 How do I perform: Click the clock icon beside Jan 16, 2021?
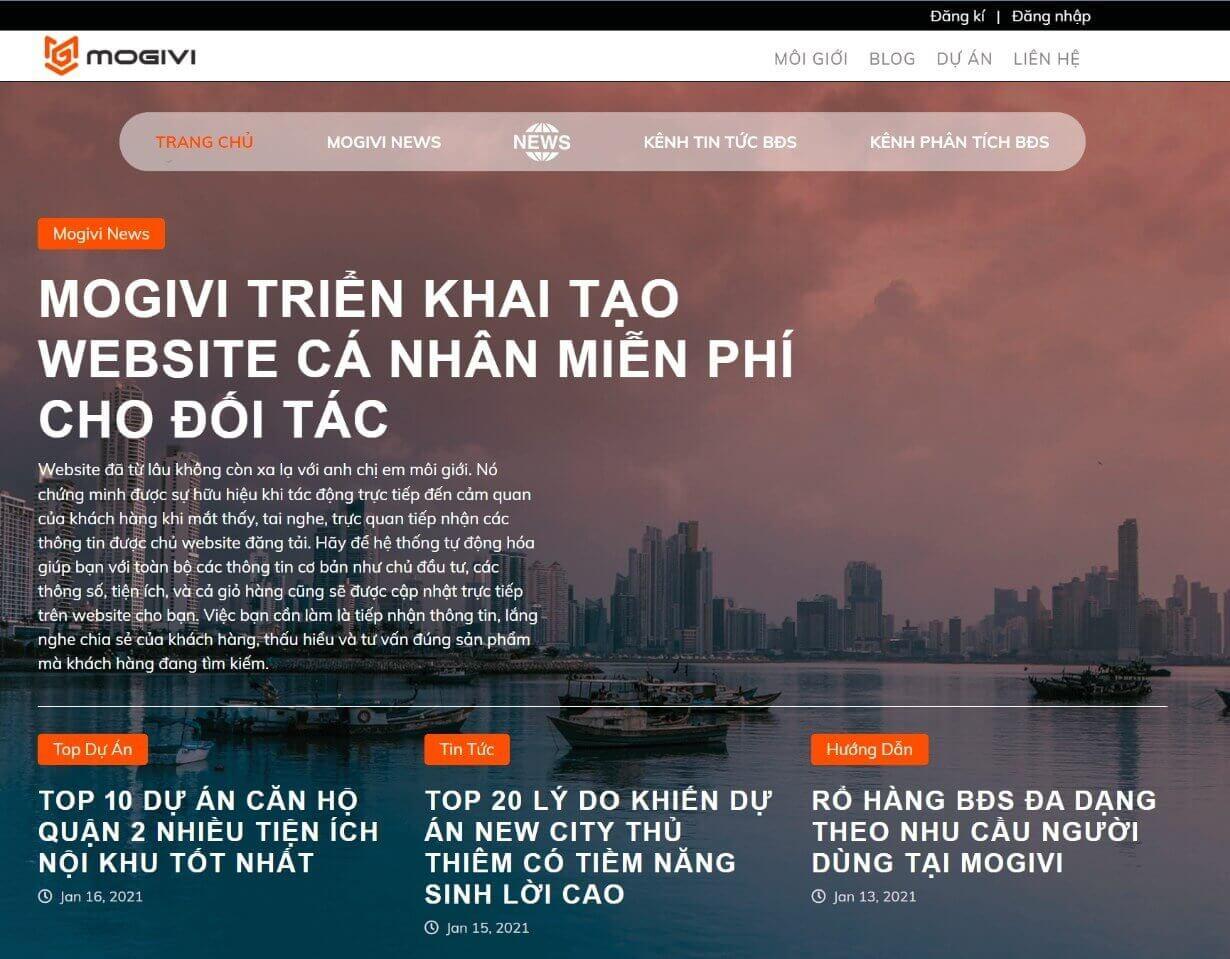[x=45, y=896]
